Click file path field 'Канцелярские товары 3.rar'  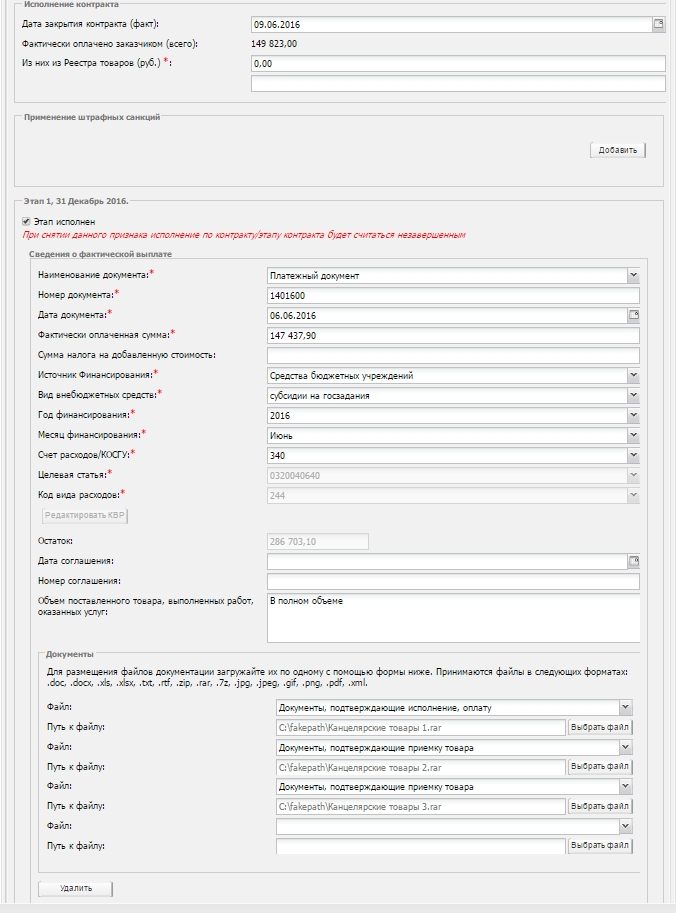421,806
